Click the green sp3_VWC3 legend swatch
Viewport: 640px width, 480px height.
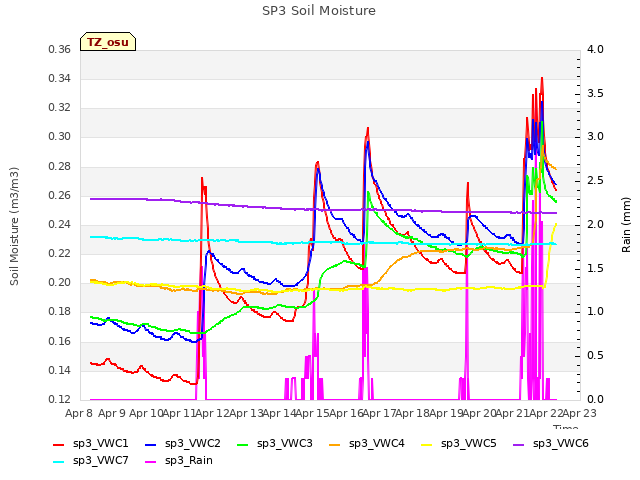coord(243,444)
